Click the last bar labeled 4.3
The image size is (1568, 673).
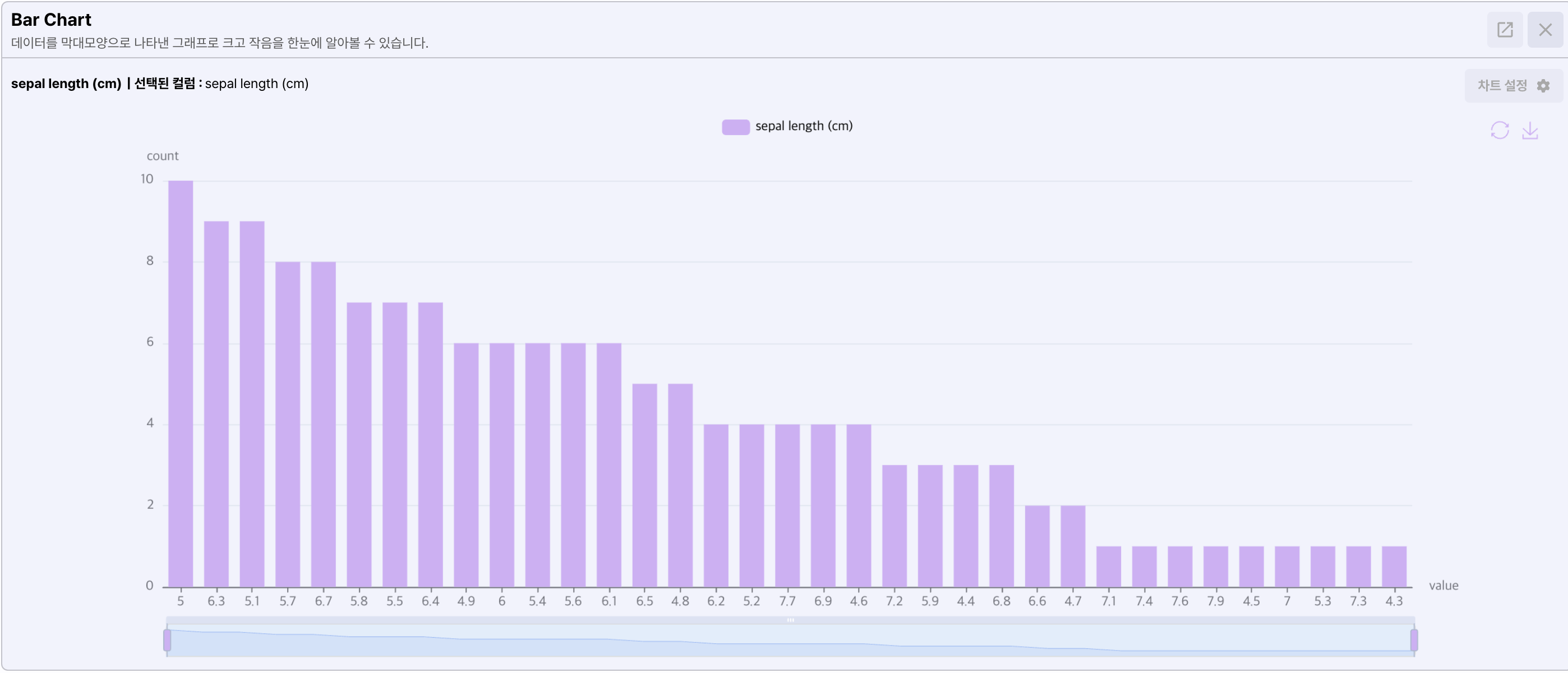click(1393, 566)
